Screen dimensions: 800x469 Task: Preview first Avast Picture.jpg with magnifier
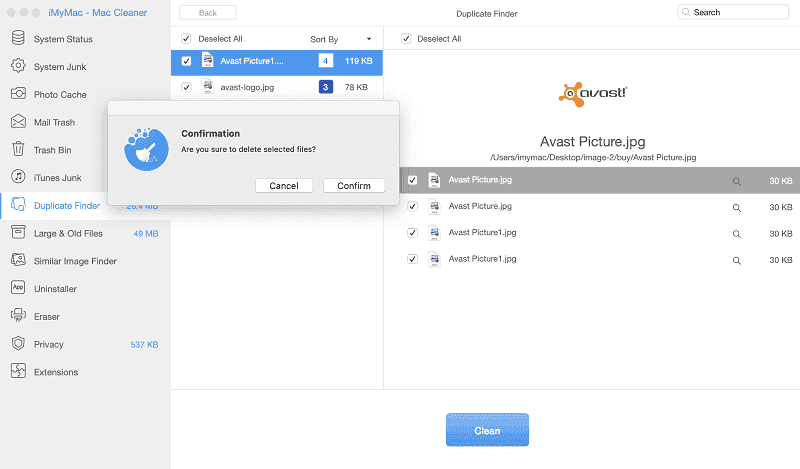coord(737,181)
